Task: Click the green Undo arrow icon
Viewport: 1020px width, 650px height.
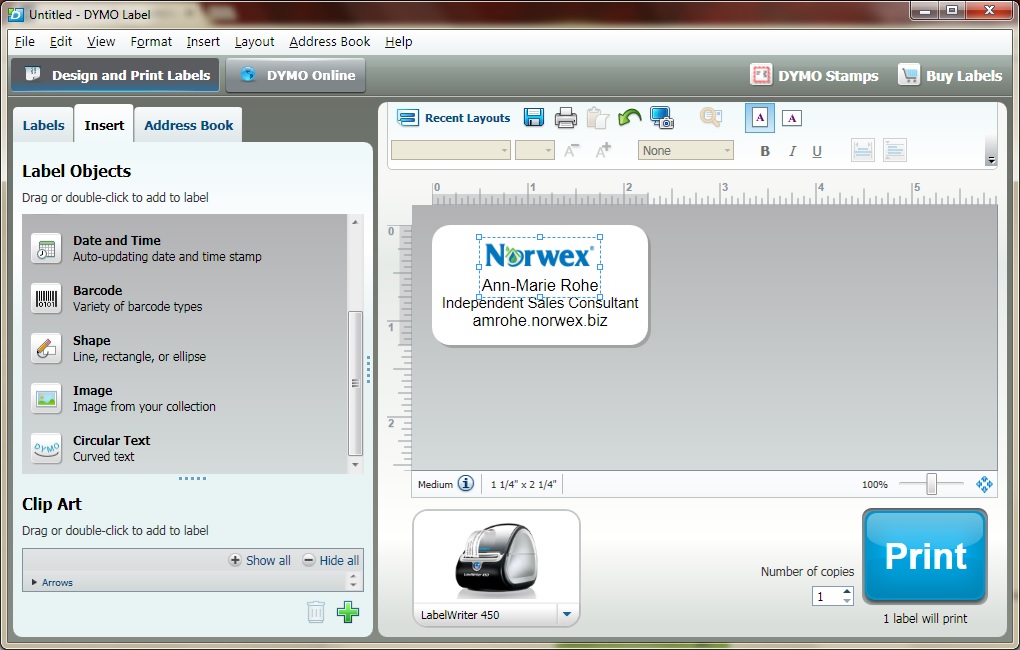Action: point(629,117)
